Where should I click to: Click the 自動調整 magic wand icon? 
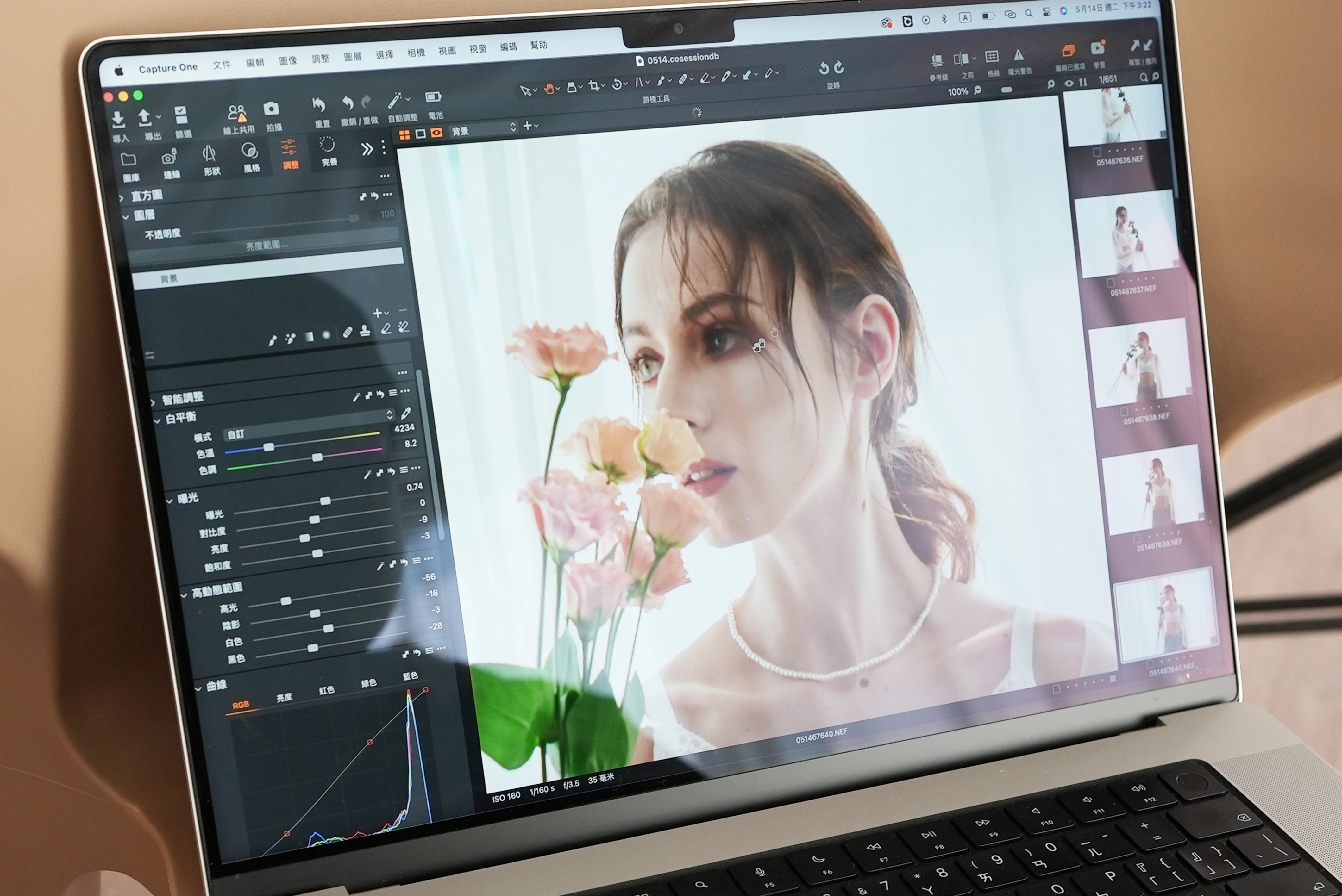tap(394, 101)
